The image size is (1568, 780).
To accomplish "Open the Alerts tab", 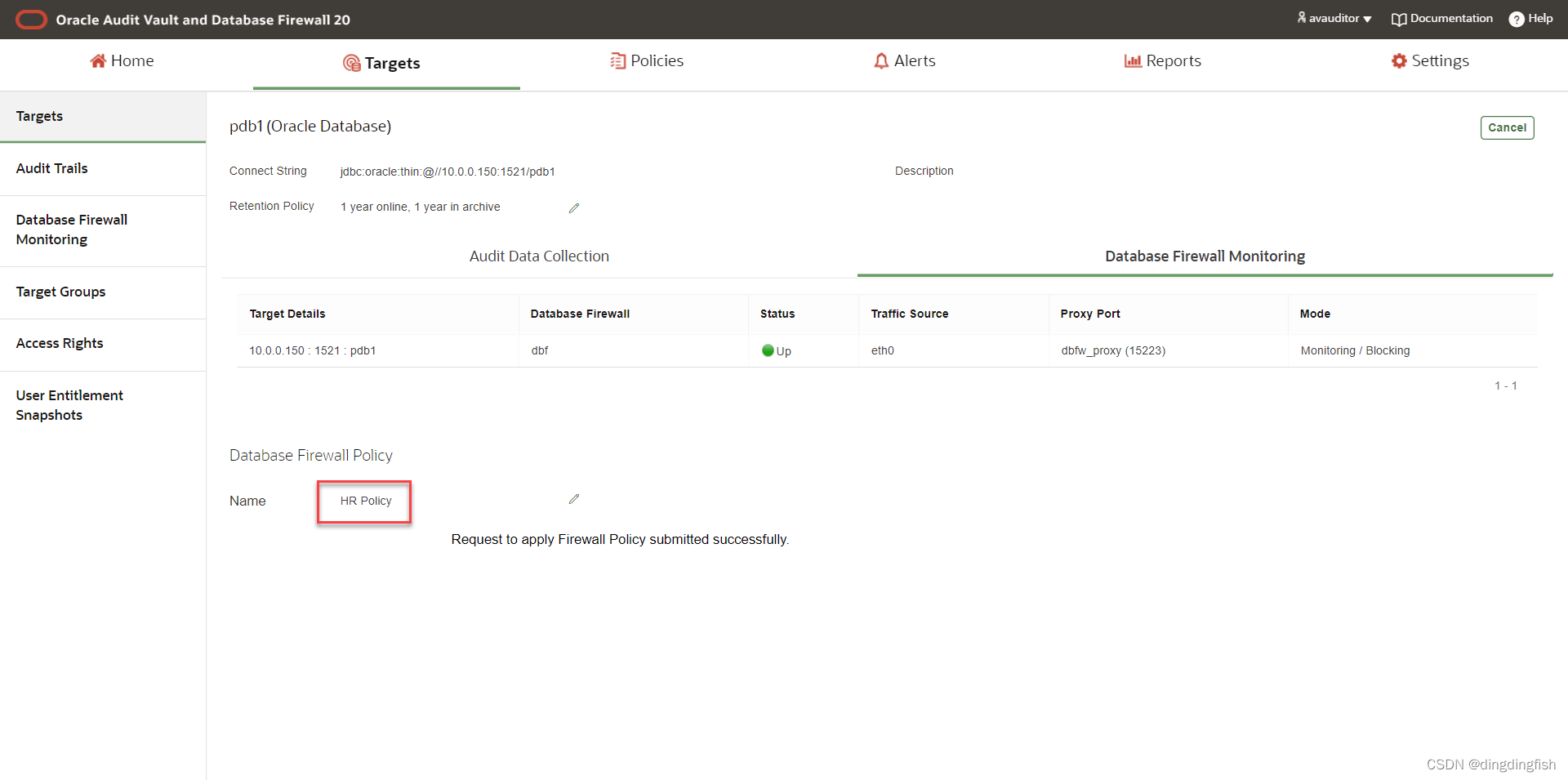I will pos(904,60).
